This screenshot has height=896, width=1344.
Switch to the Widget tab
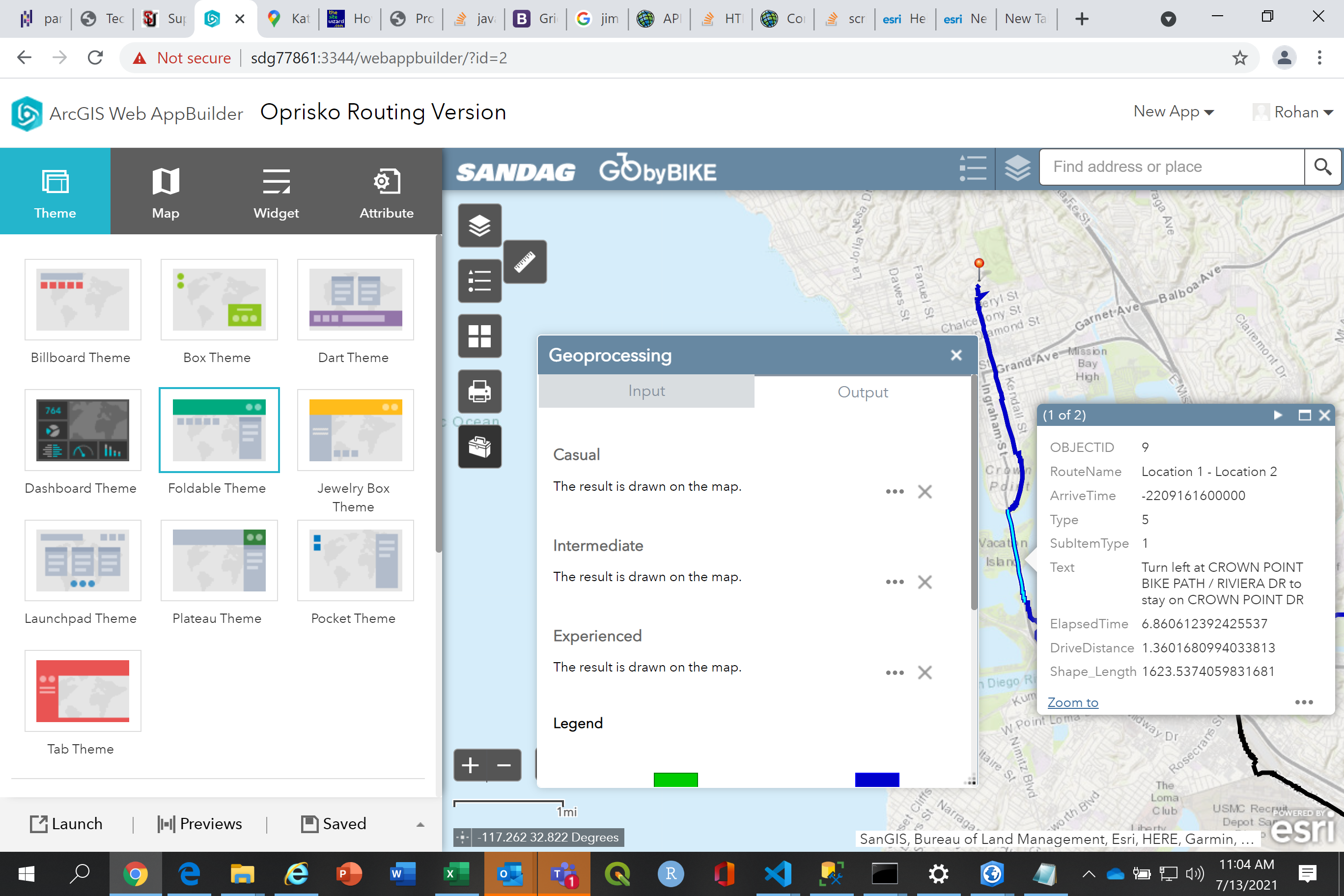(x=276, y=191)
